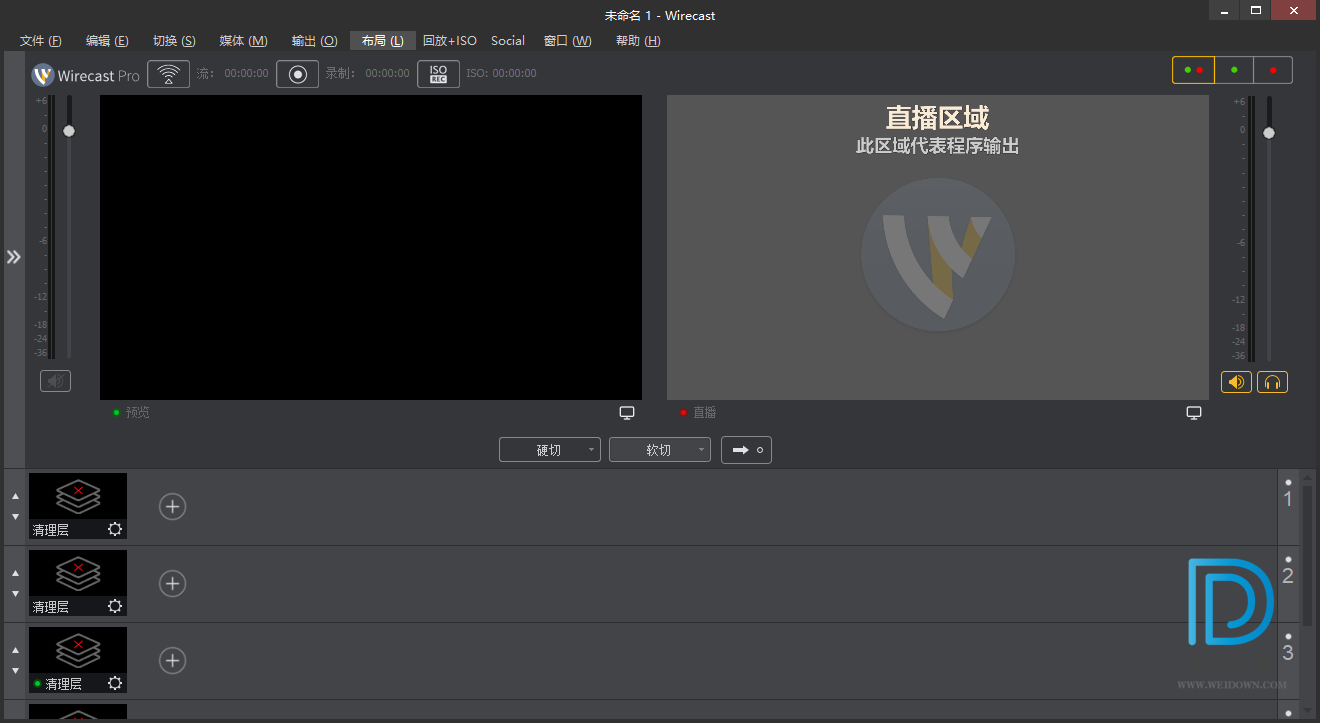Select the layer 1 清理层 thumbnail
1320x723 pixels.
[78, 506]
